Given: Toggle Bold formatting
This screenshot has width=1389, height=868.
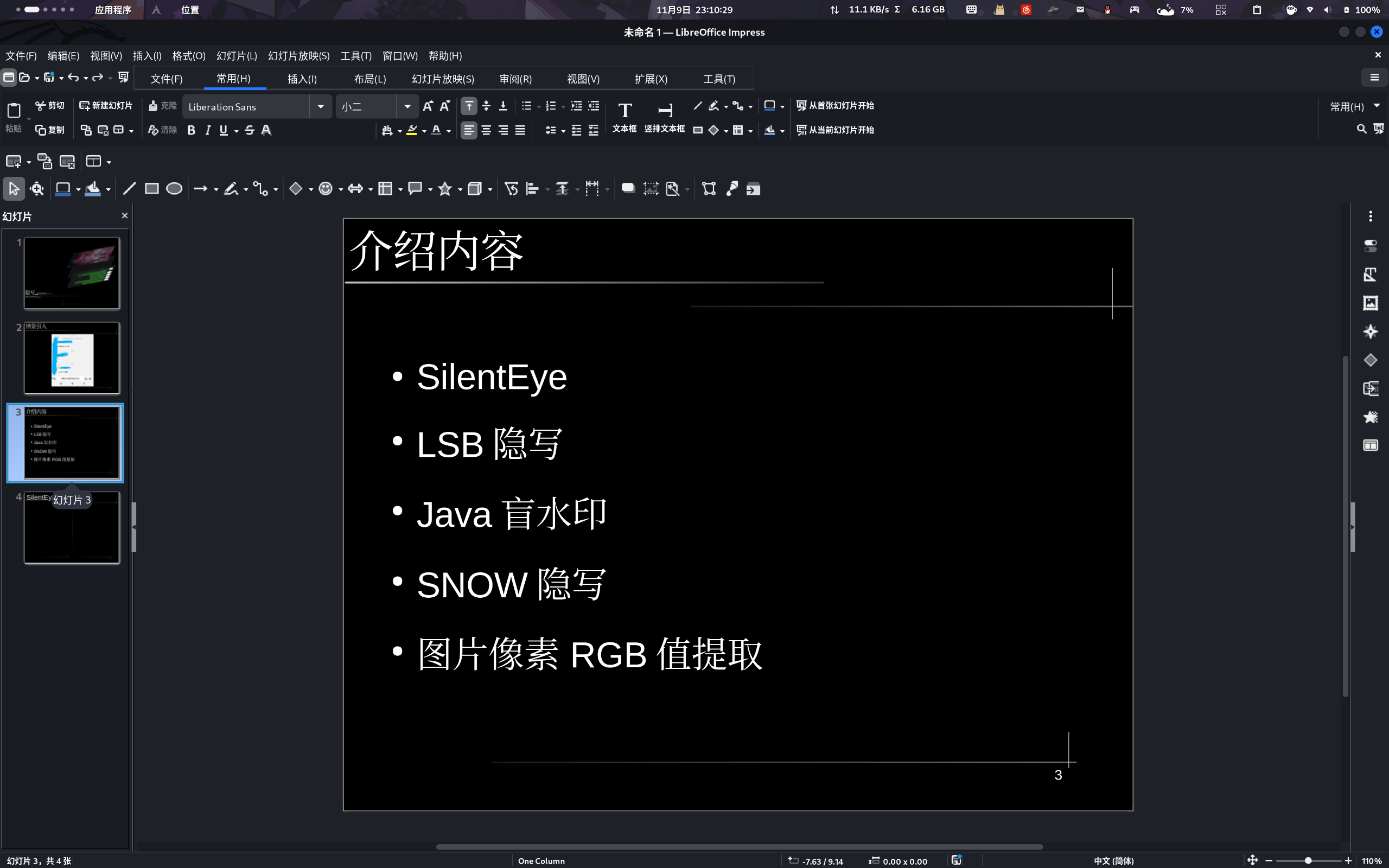Looking at the screenshot, I should coord(191,130).
